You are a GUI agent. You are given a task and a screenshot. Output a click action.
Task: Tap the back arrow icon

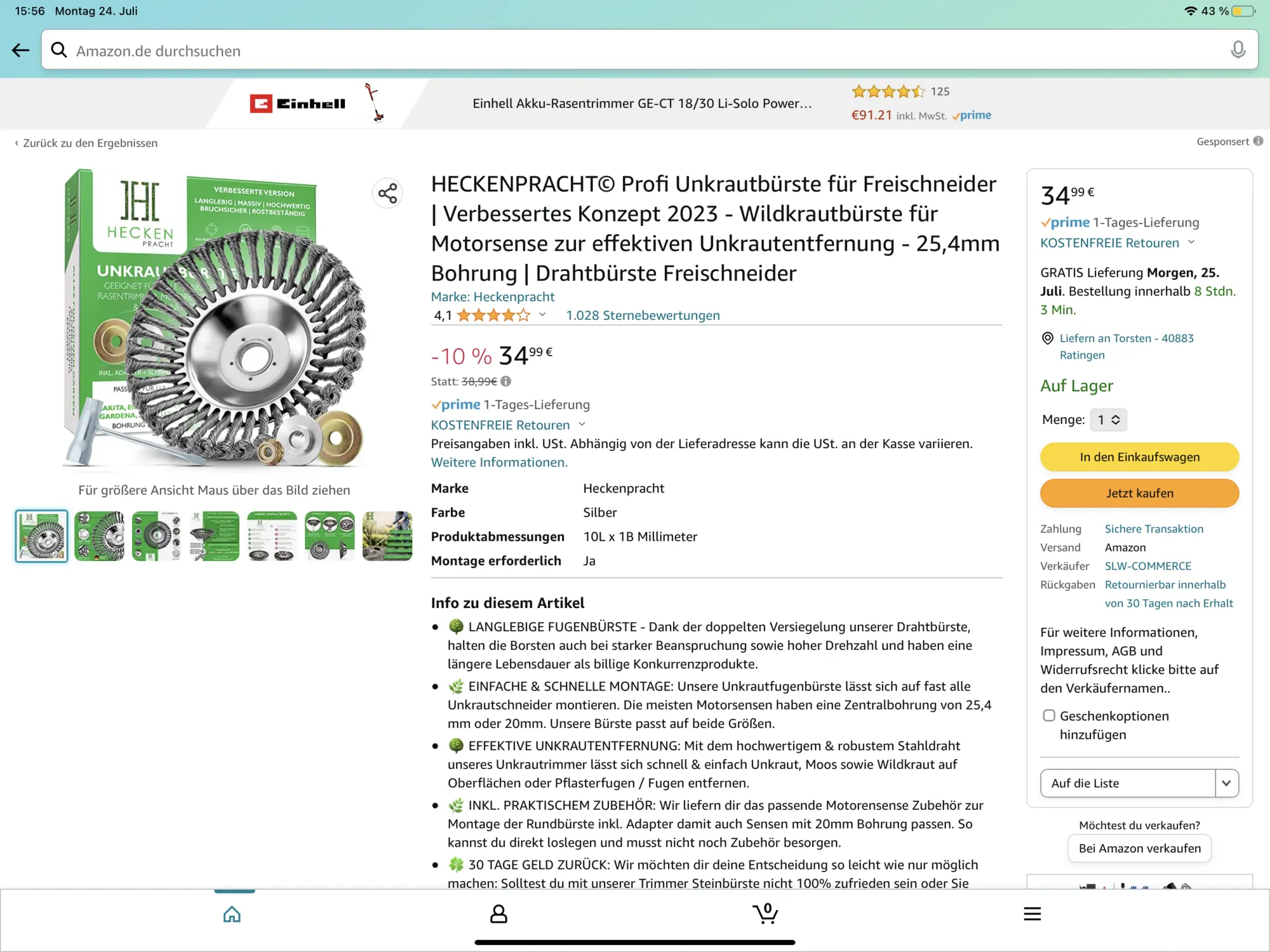(21, 50)
